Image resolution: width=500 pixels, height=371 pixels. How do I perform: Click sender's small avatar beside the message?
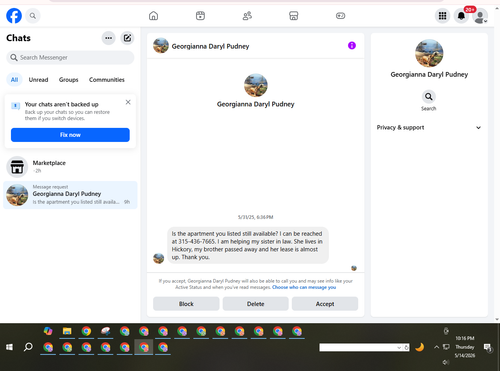click(159, 258)
